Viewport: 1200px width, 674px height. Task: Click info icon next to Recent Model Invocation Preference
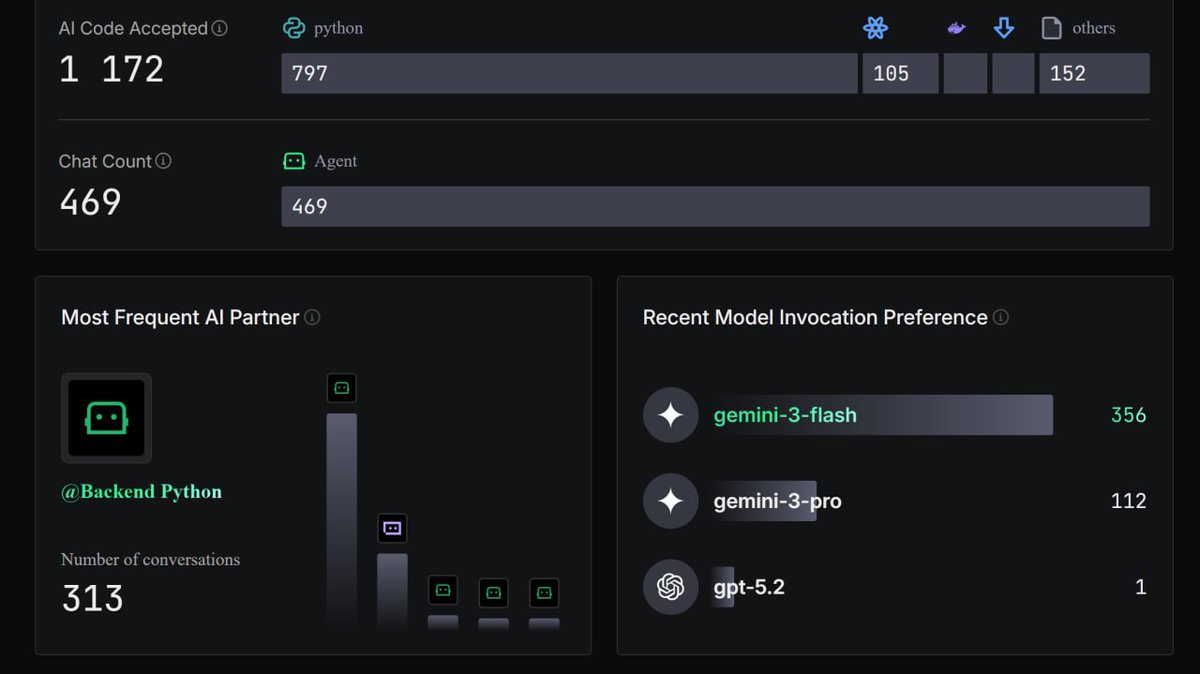point(1000,317)
